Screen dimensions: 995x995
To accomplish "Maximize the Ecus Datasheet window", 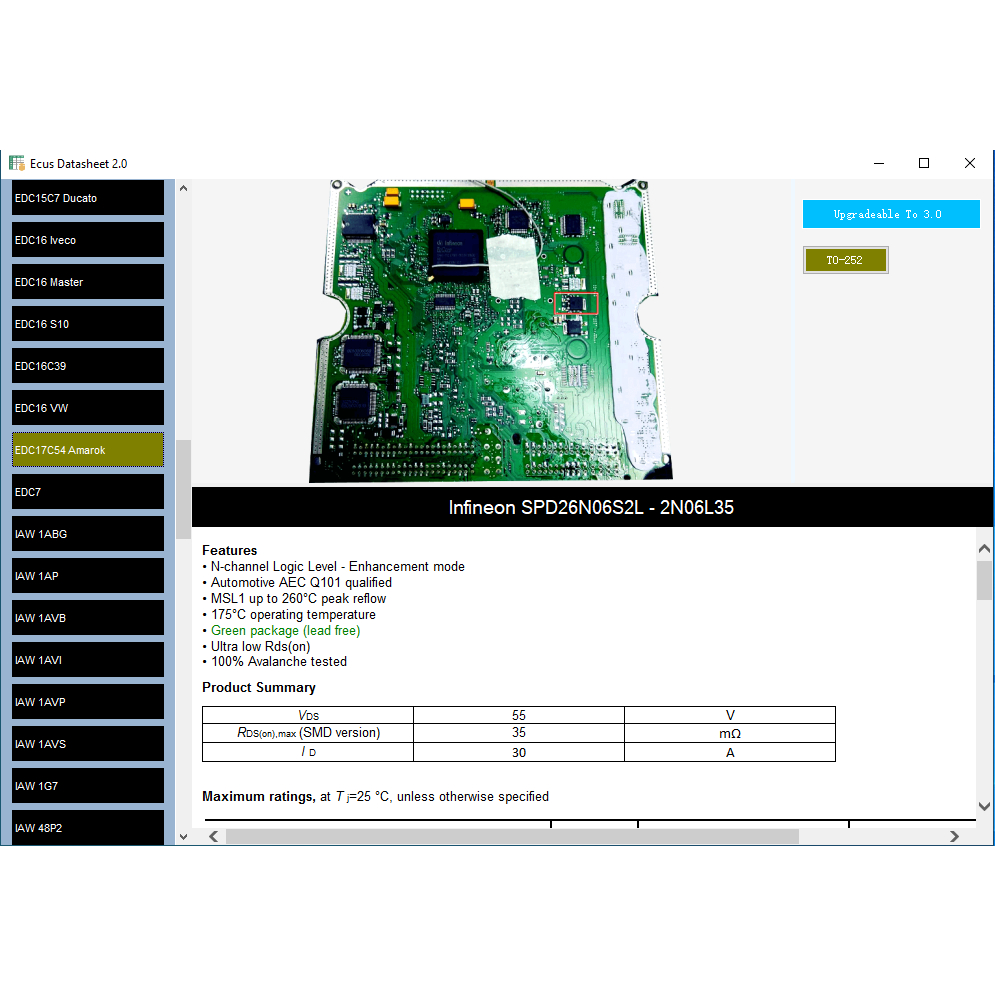I will click(x=924, y=163).
